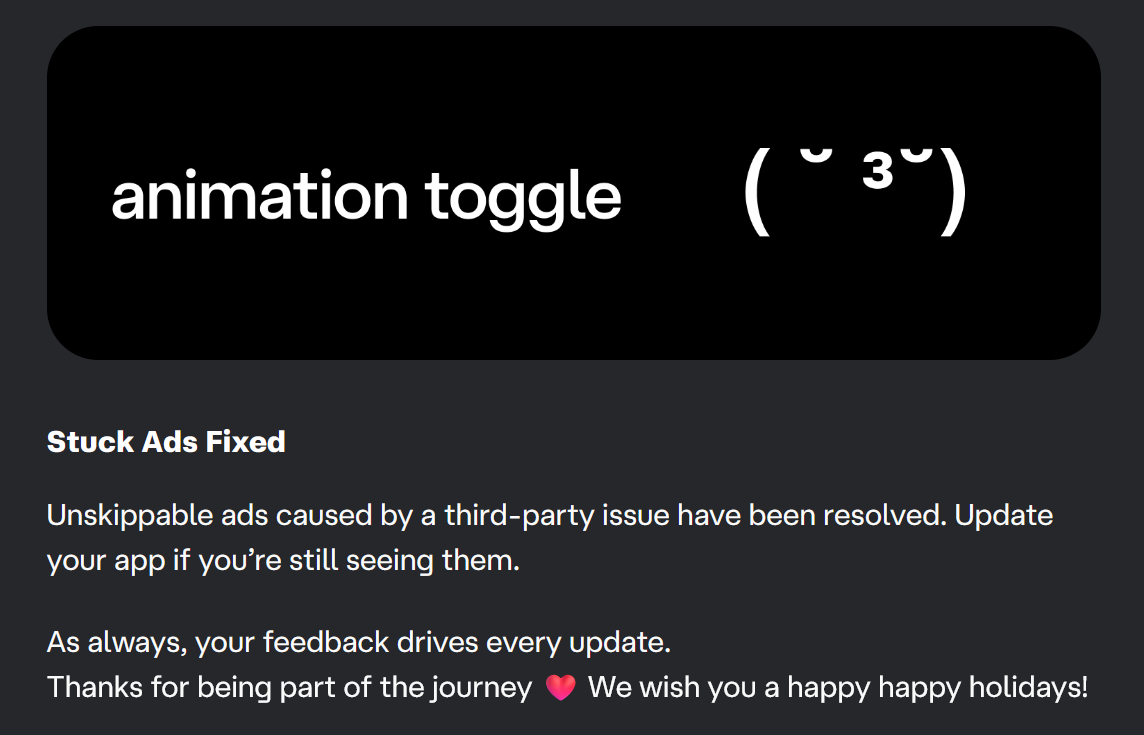Click the word "toggle" in the banner
Screen dimensions: 1144x735
click(523, 199)
